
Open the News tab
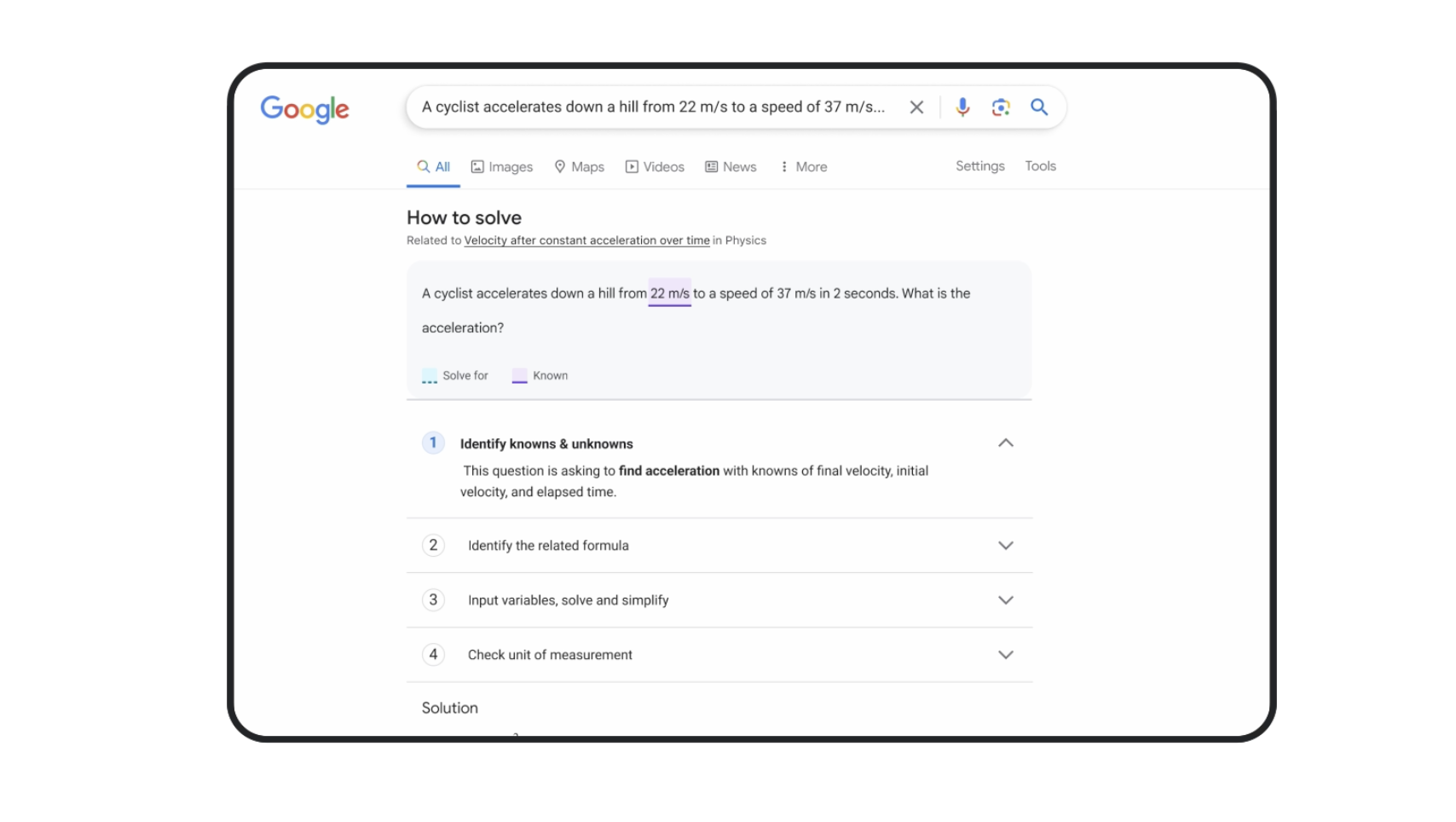click(x=731, y=167)
